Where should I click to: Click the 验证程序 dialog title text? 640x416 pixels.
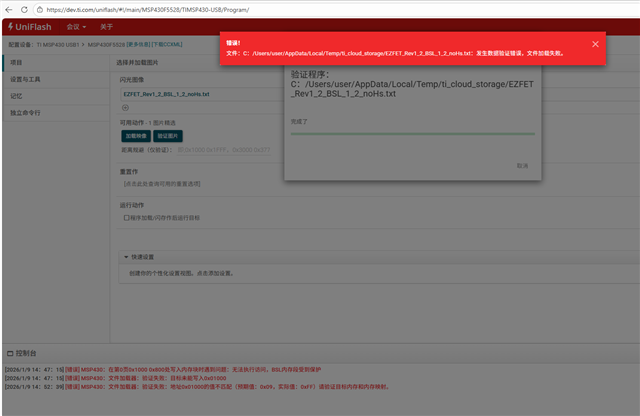[x=310, y=74]
